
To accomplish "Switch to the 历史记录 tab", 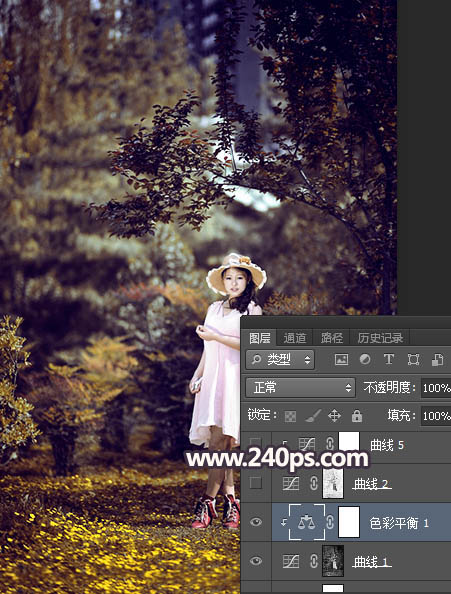I will [x=380, y=338].
